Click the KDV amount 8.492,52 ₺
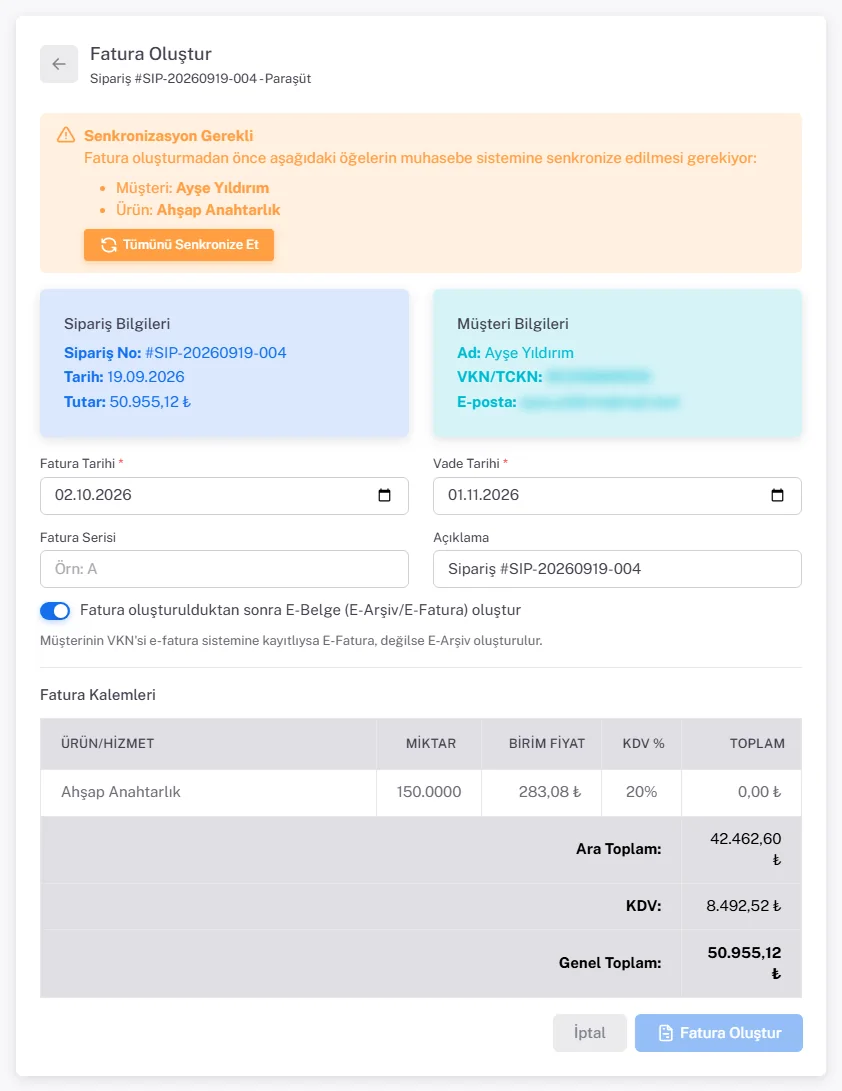The height and width of the screenshot is (1091, 842). (743, 906)
